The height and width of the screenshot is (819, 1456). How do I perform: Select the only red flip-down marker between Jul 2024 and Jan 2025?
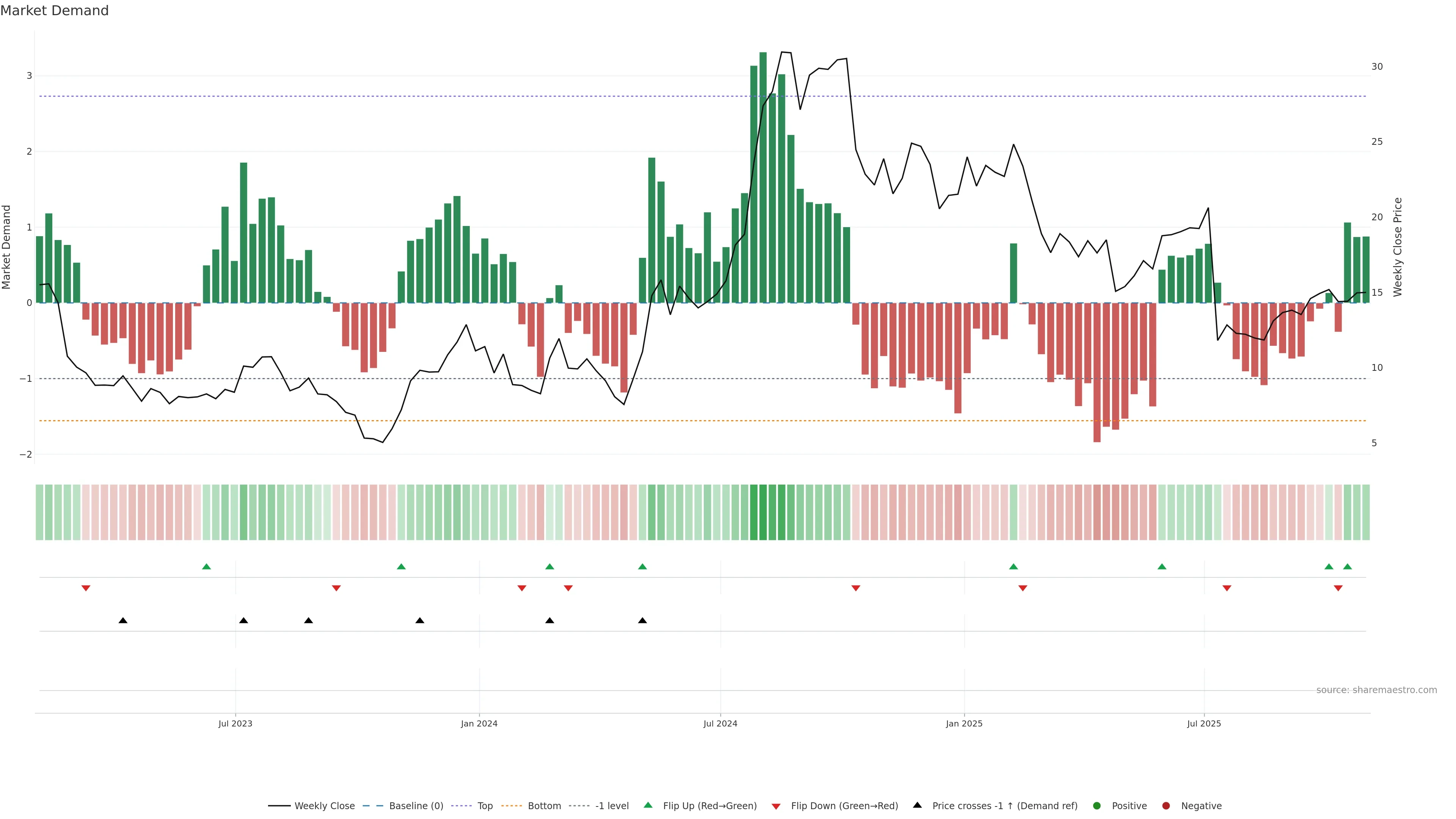pos(856,588)
